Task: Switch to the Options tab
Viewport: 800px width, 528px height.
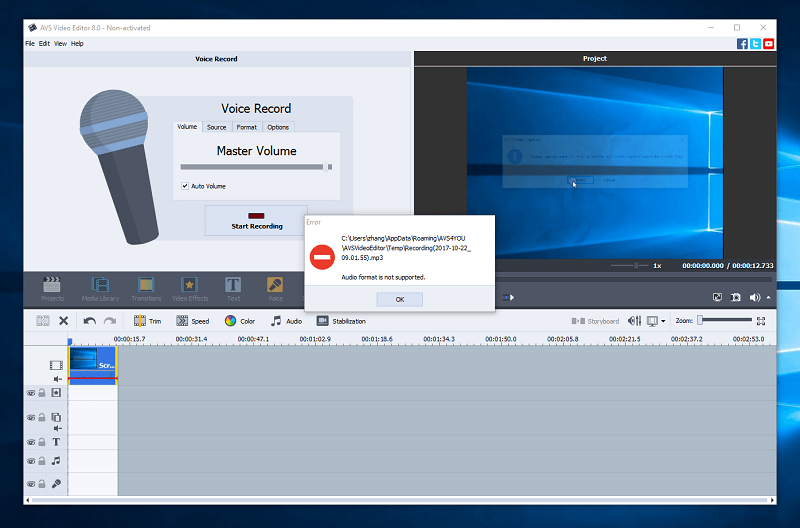Action: point(278,127)
